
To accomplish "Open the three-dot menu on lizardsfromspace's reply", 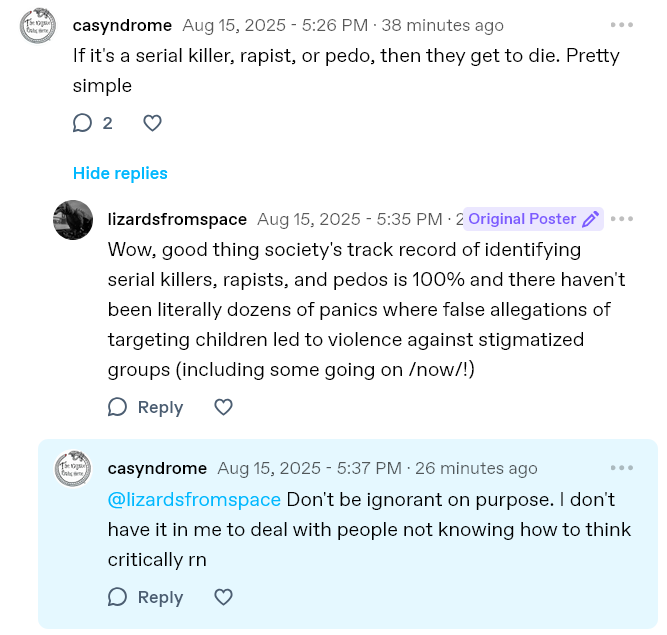I will [622, 219].
